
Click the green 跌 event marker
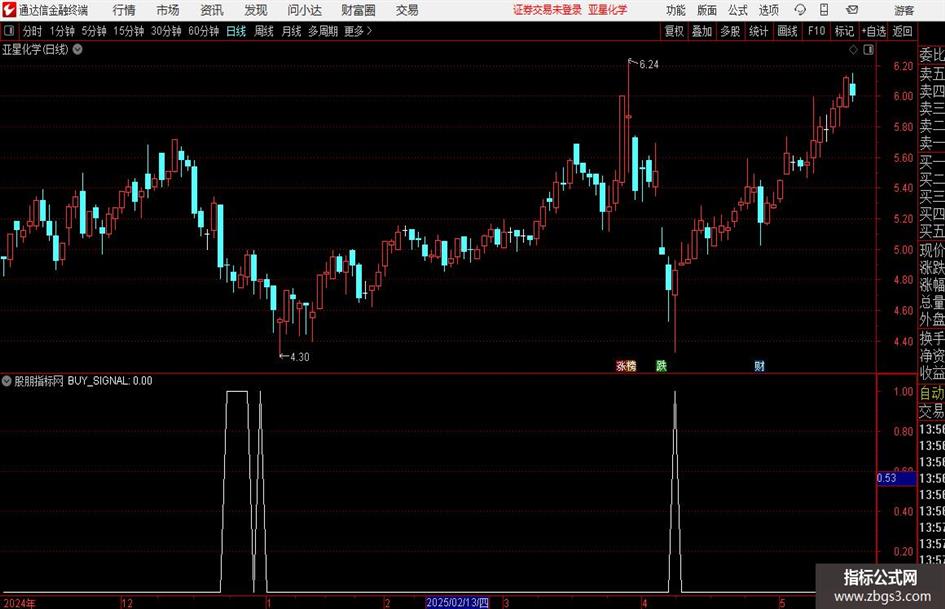coord(661,365)
